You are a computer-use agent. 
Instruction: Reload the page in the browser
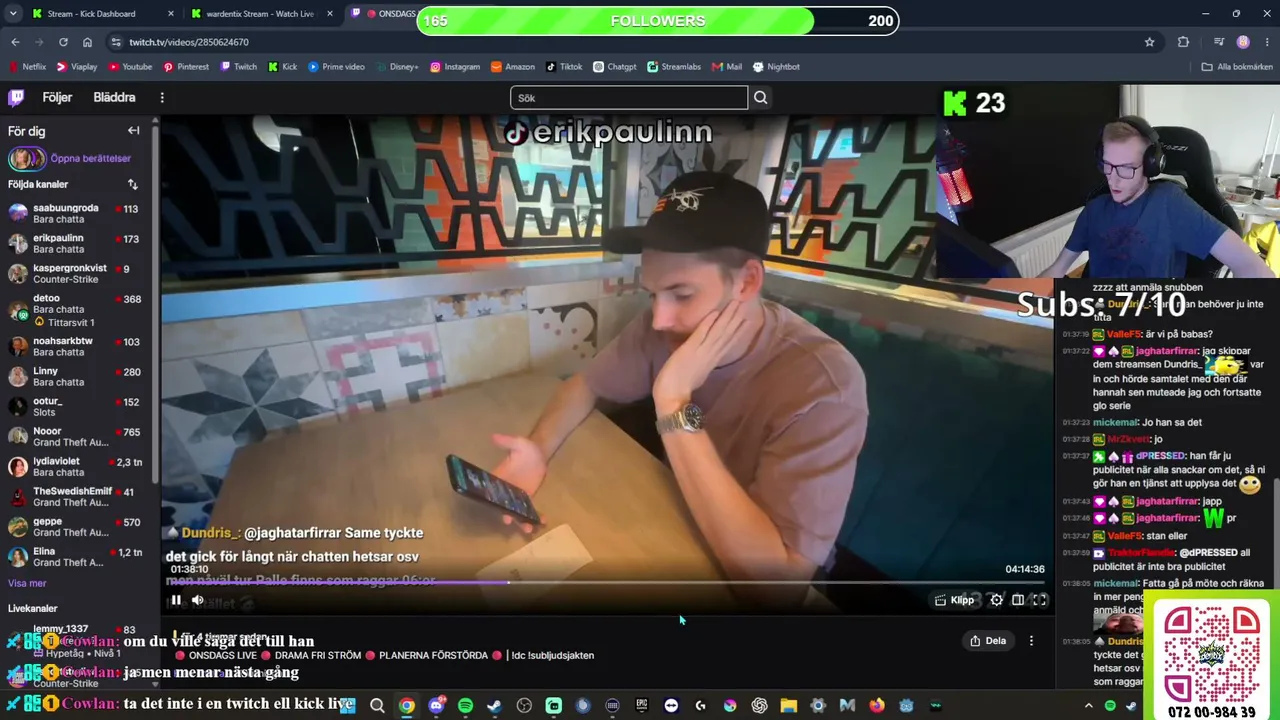[x=63, y=42]
